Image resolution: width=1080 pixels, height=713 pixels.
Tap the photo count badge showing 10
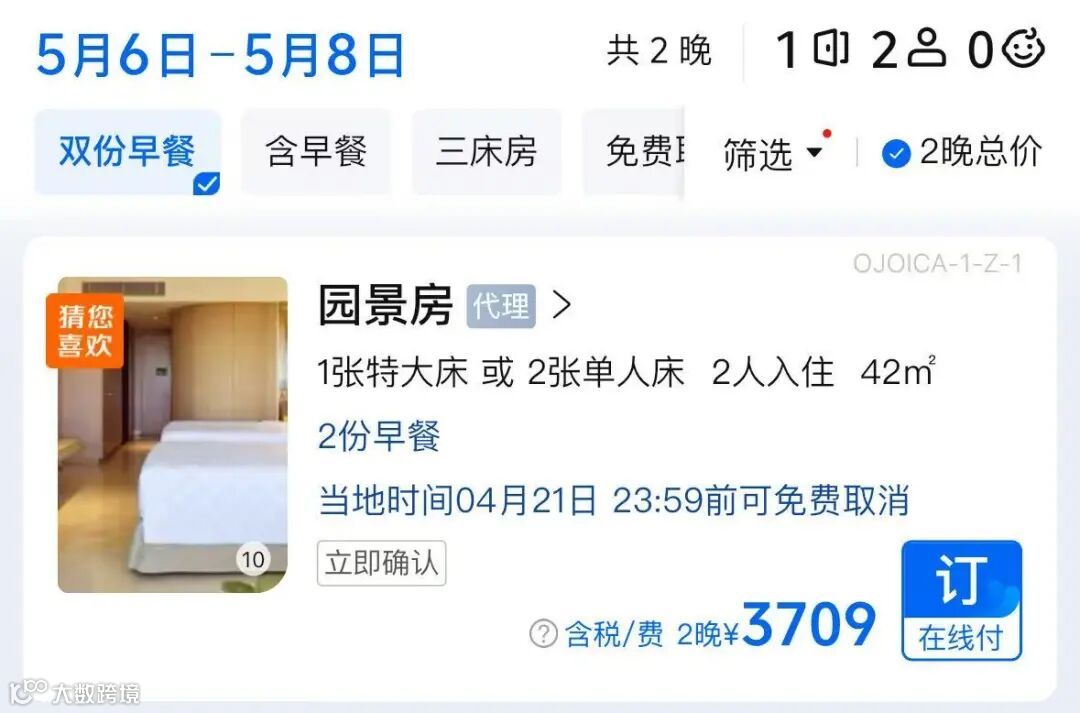[253, 559]
